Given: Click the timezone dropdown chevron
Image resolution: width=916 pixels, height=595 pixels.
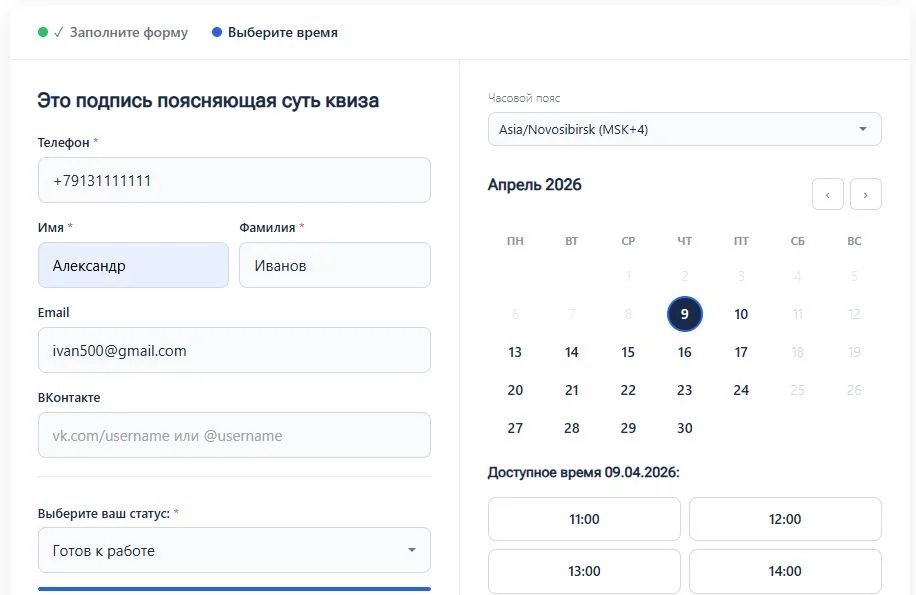Looking at the screenshot, I should [x=863, y=129].
